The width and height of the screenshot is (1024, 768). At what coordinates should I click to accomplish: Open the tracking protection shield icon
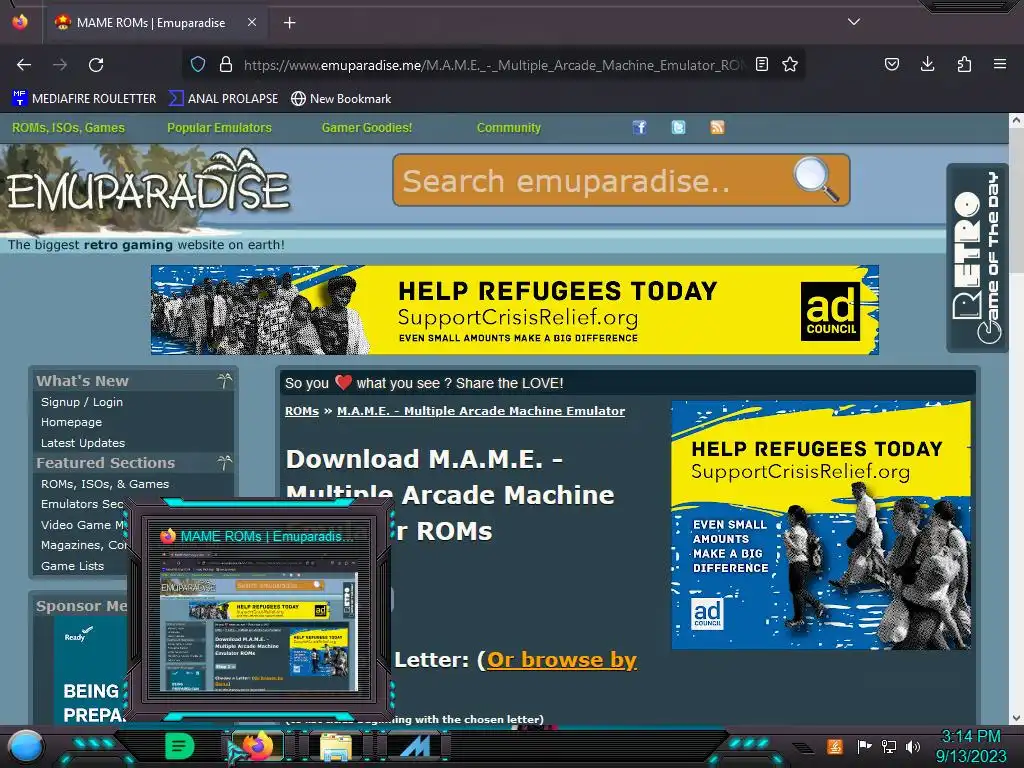point(198,64)
